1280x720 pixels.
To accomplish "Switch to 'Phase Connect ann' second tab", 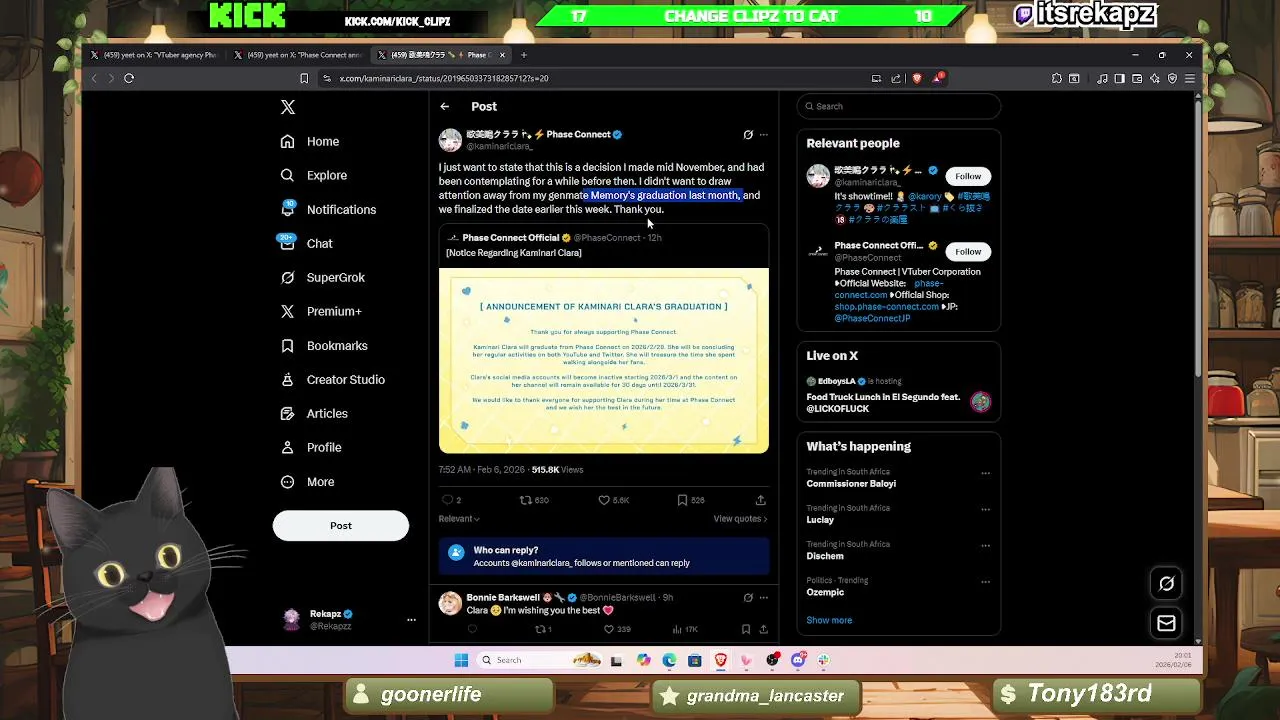I will pyautogui.click(x=298, y=55).
